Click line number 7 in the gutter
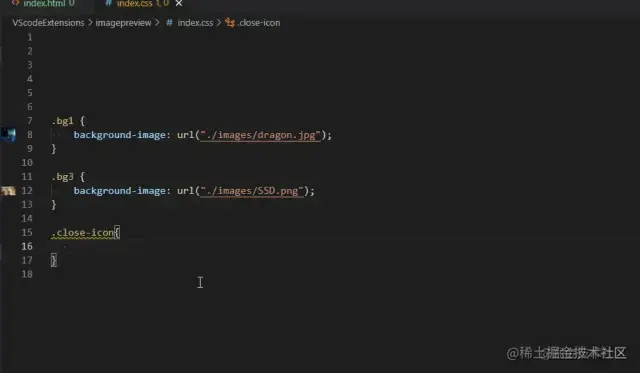The image size is (640, 373). point(30,121)
